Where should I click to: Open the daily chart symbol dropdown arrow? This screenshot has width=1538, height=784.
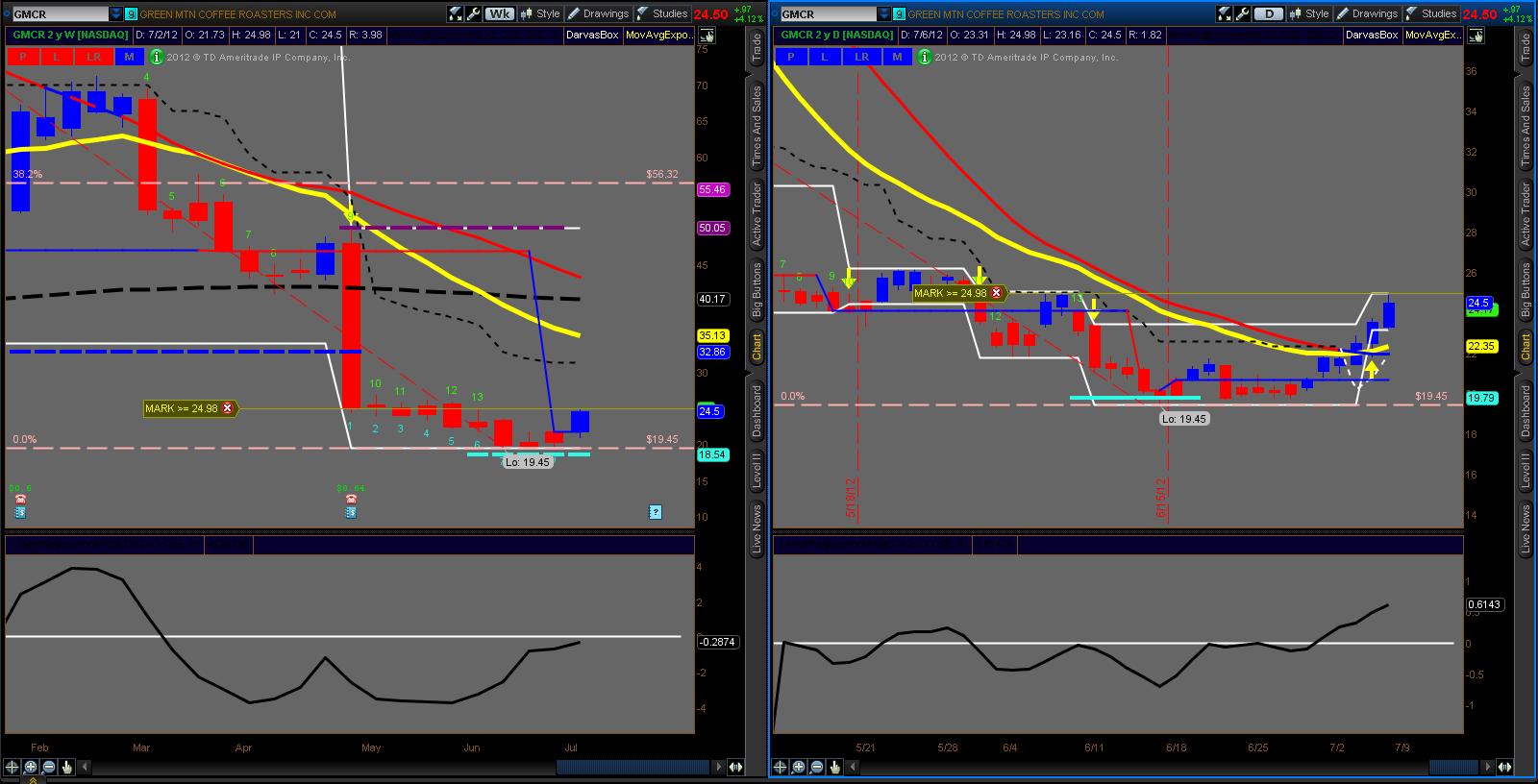(x=884, y=14)
